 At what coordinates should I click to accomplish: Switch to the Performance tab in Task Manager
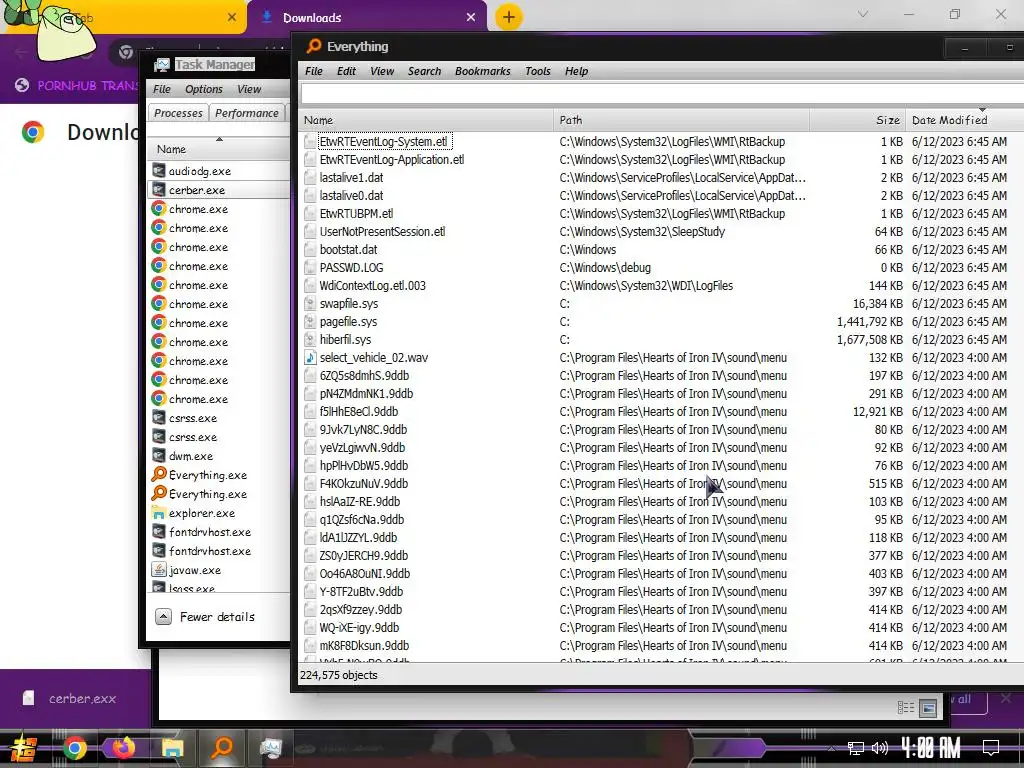tap(247, 113)
